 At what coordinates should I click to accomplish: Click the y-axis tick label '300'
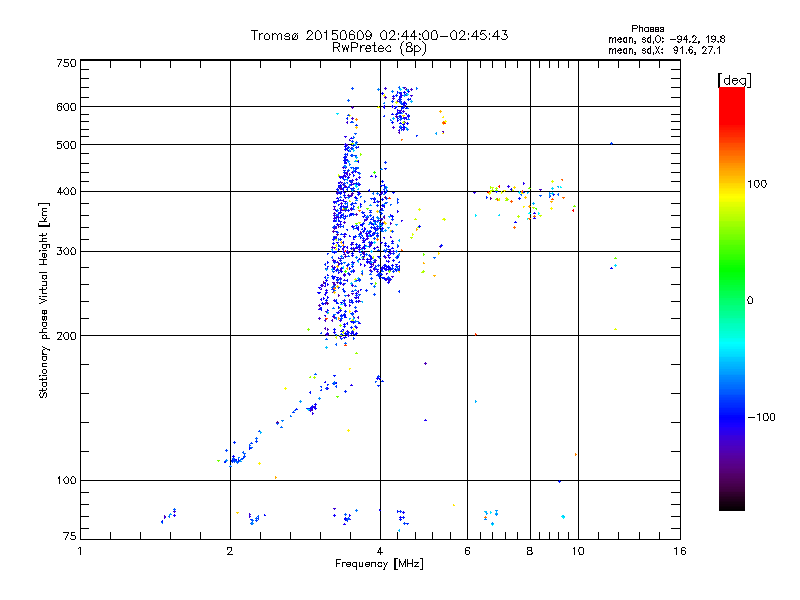[x=66, y=252]
